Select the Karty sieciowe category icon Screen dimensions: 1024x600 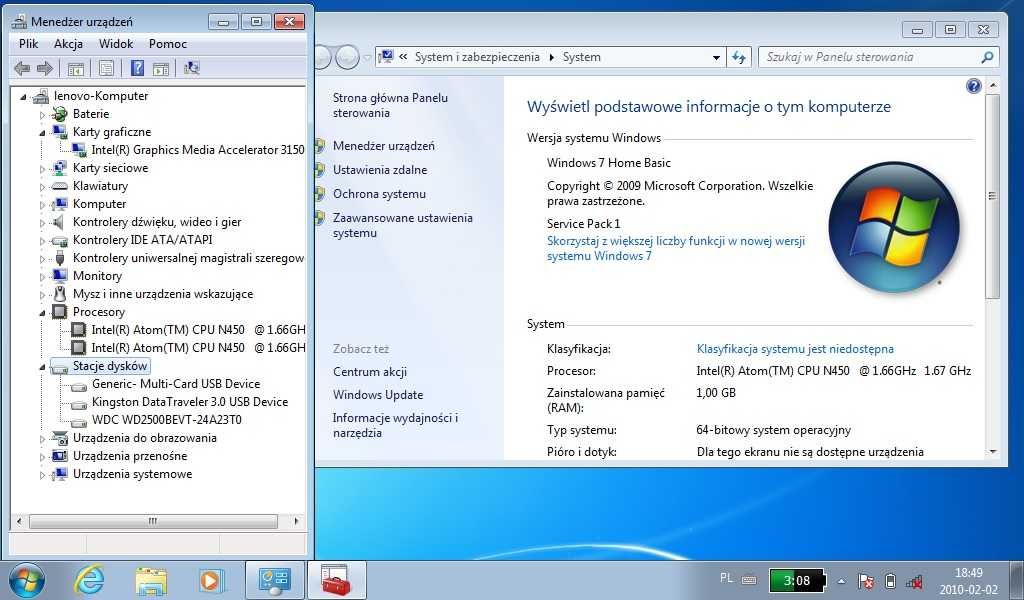click(x=59, y=168)
